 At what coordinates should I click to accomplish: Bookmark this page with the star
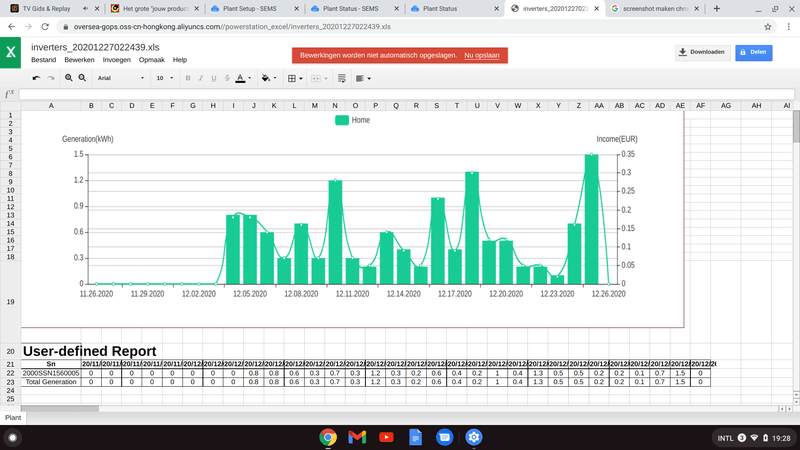(768, 27)
